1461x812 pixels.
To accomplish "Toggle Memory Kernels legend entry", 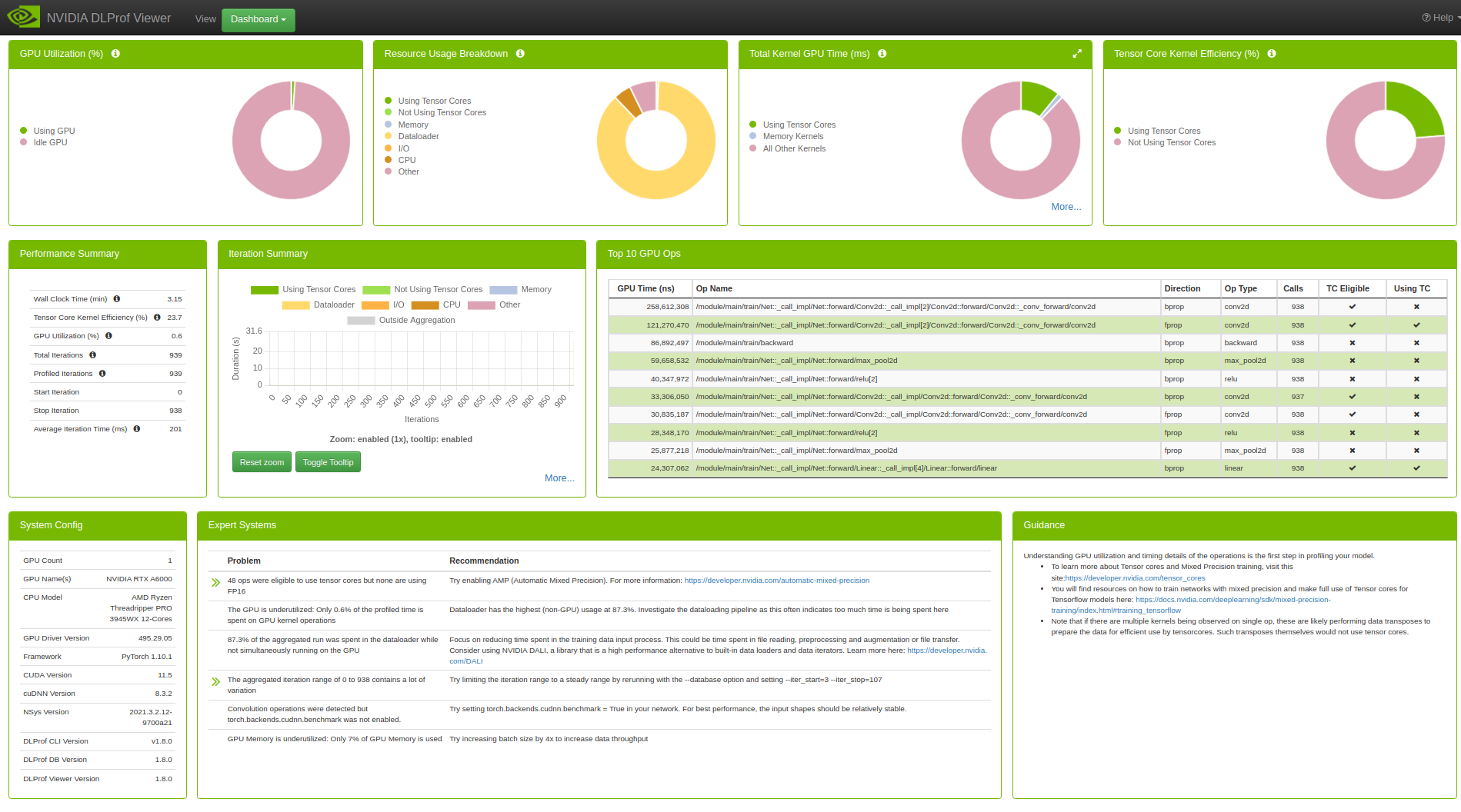I will click(x=786, y=136).
